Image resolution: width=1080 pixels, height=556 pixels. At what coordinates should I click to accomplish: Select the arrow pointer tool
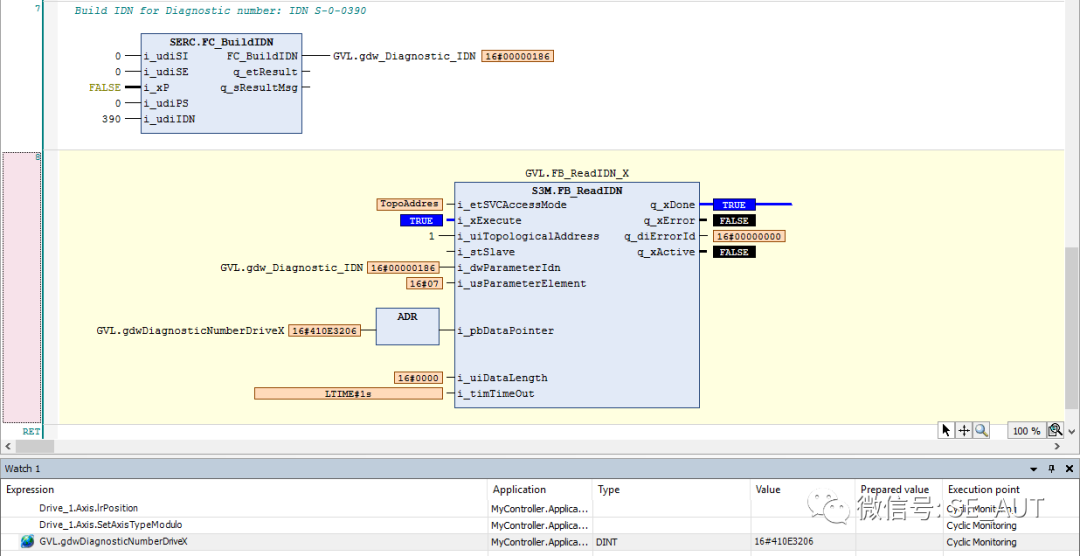pyautogui.click(x=946, y=430)
